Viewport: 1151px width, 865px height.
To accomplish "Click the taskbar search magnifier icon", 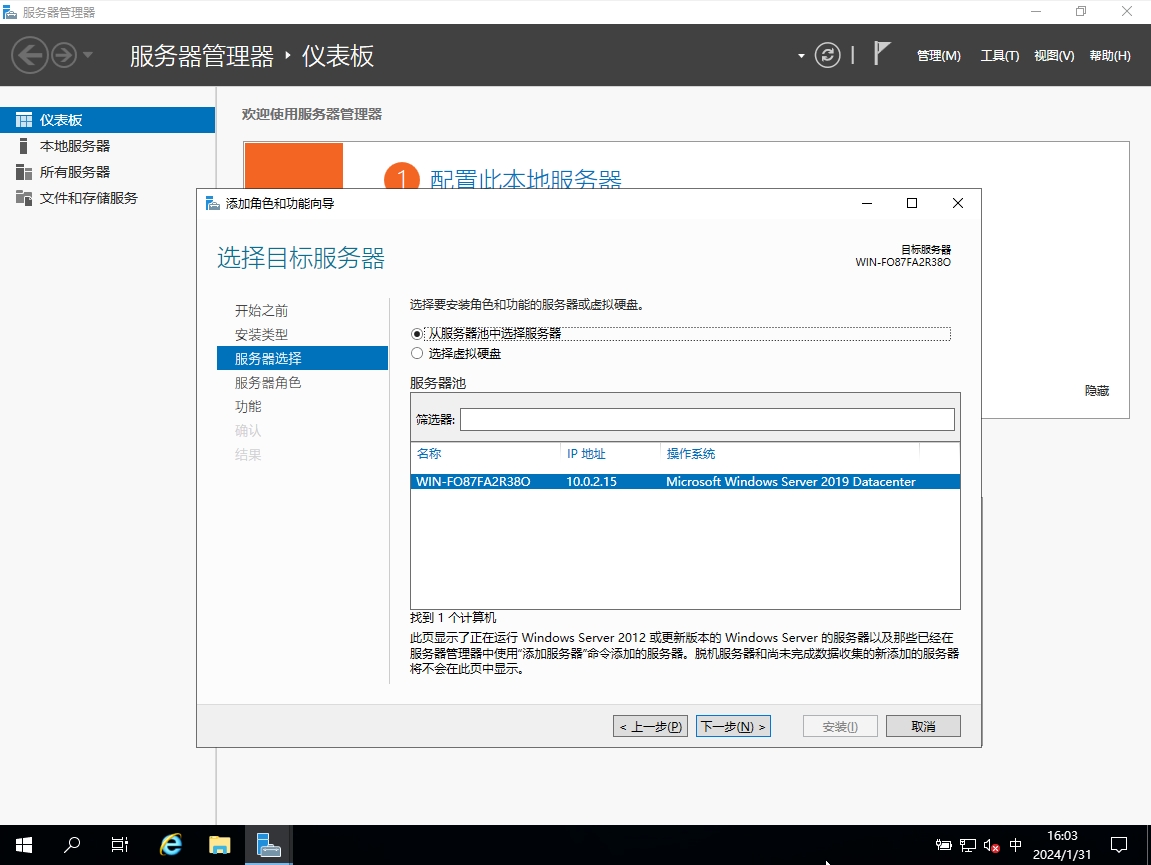I will (x=72, y=845).
